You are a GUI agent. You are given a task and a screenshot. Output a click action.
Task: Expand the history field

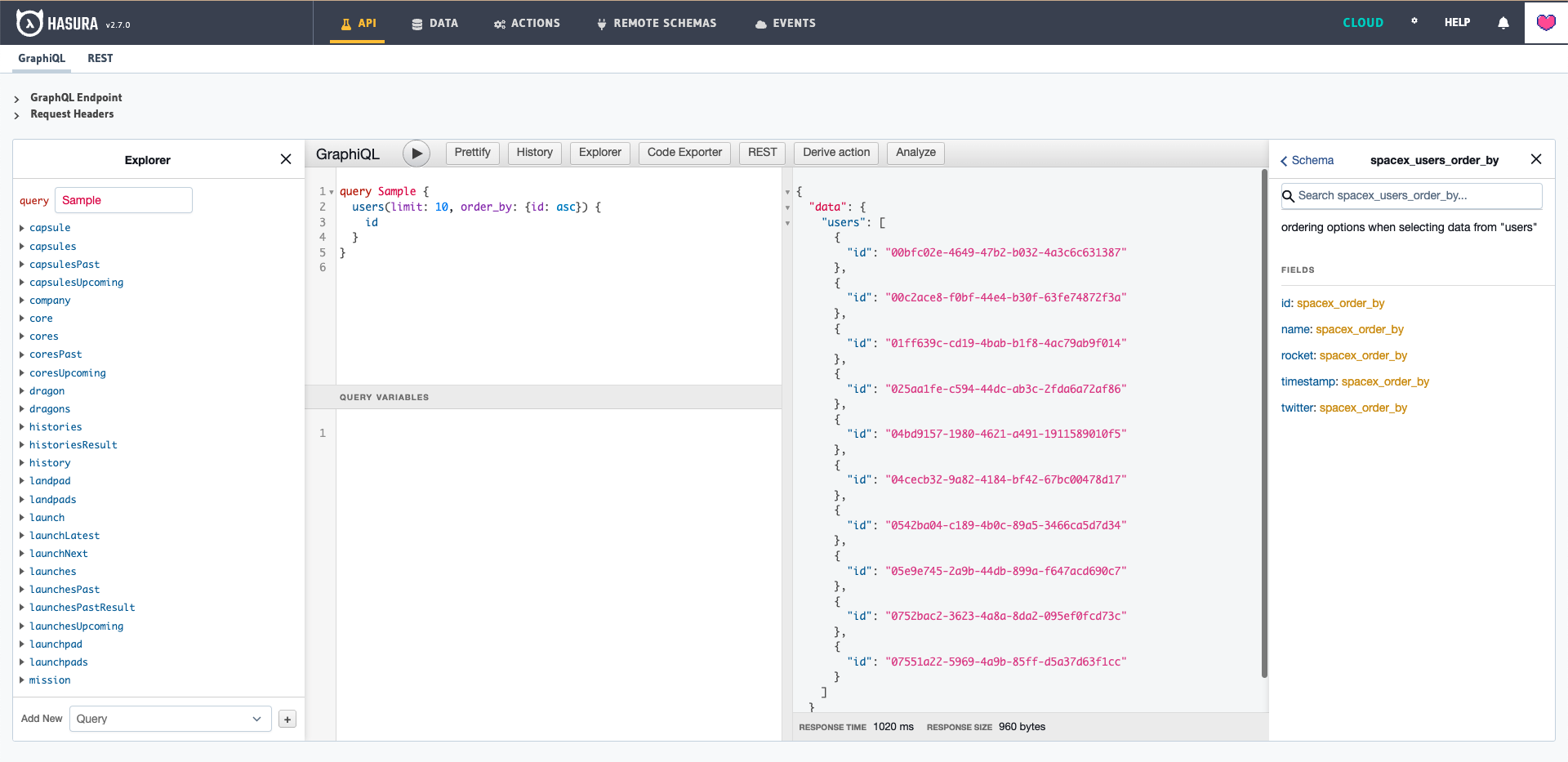45,463
